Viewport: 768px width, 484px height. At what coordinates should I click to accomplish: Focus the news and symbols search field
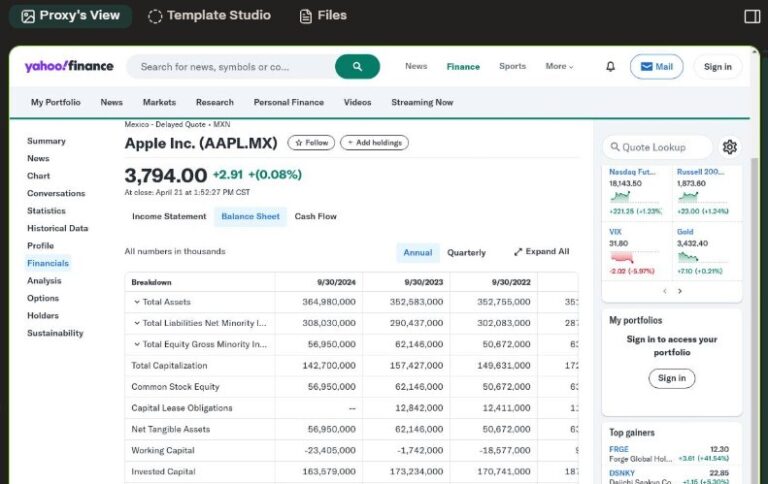click(x=230, y=67)
